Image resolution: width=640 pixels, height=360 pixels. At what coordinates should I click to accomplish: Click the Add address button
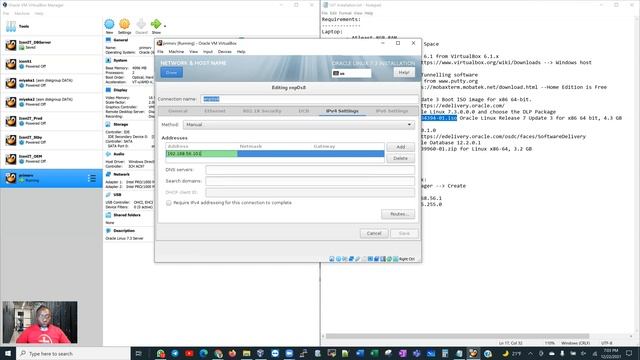point(400,147)
